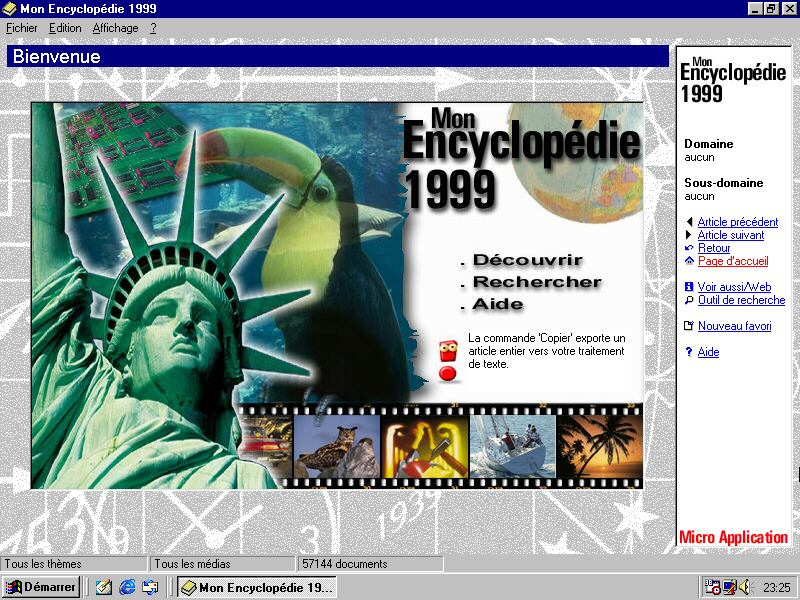Click the magnifier icon beside Outil de recherche
The height and width of the screenshot is (600, 800).
coord(689,300)
